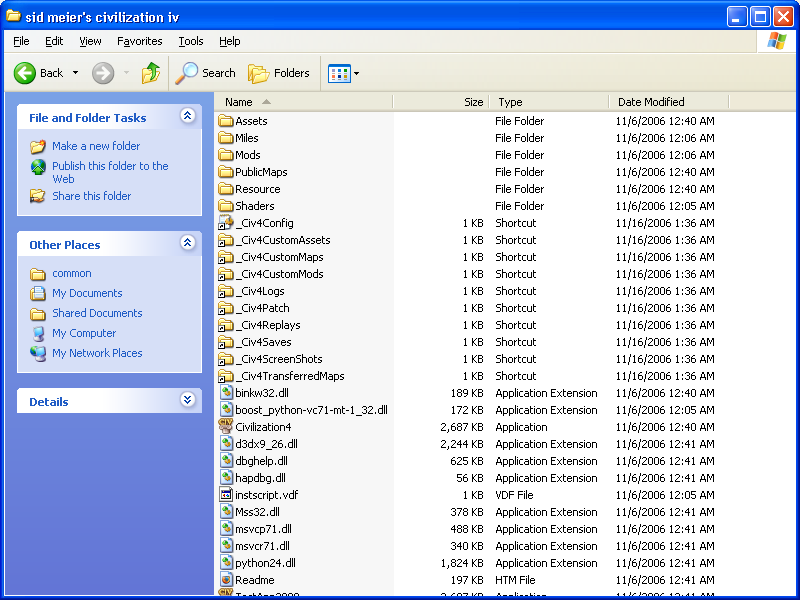Click the My Documents link
The height and width of the screenshot is (600, 800).
tap(87, 293)
